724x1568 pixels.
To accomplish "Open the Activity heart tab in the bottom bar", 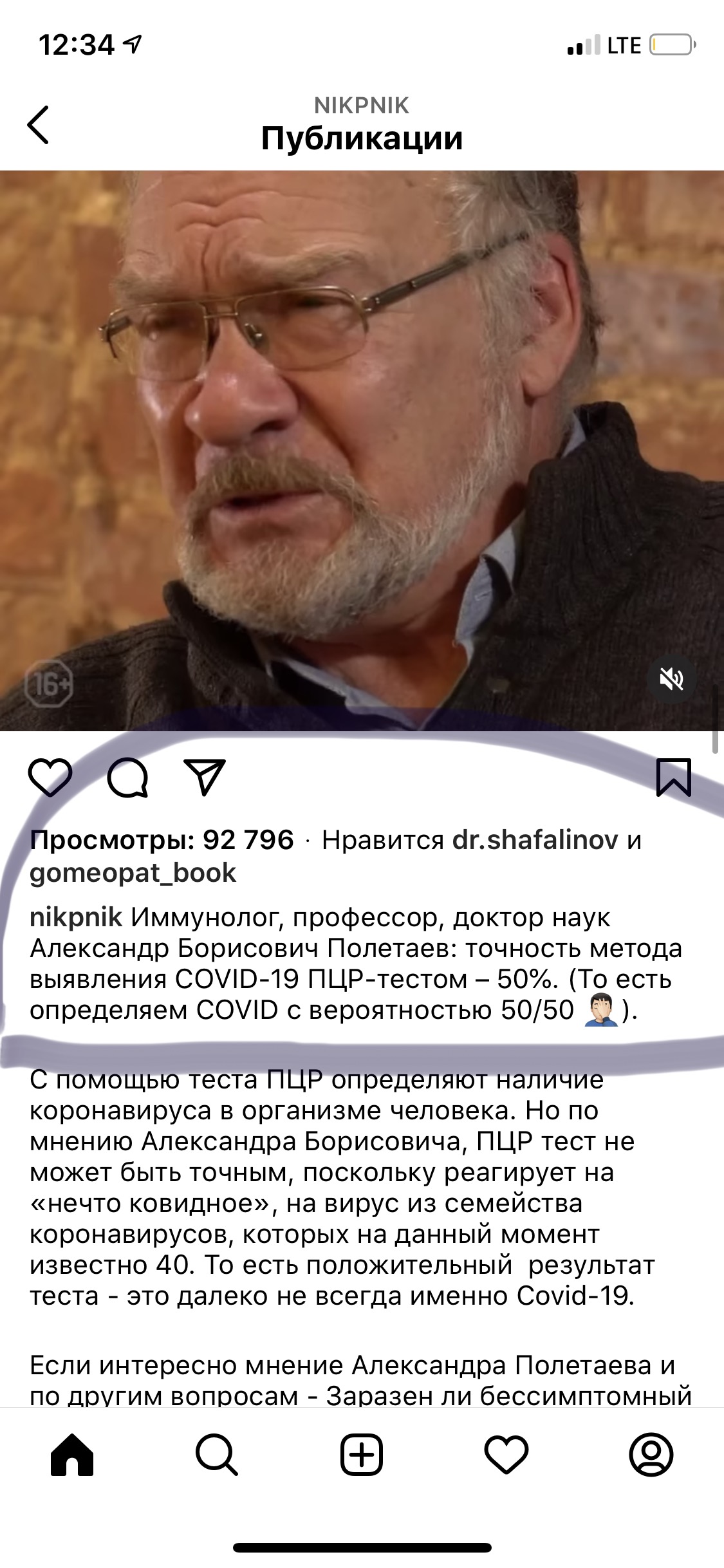I will click(506, 1455).
